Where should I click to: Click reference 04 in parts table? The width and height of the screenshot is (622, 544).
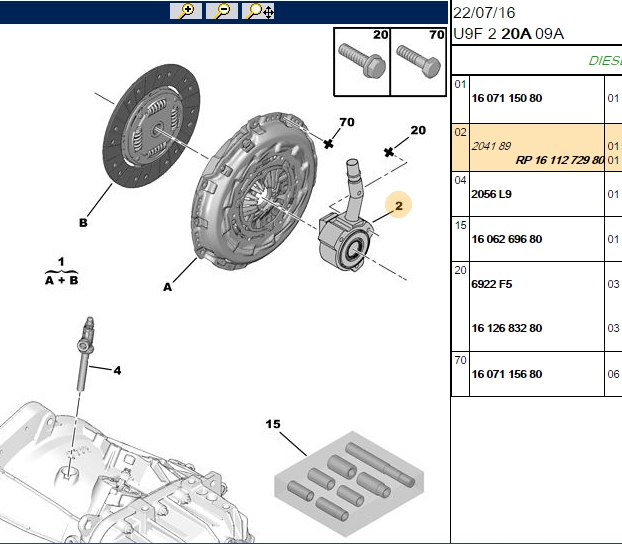[460, 181]
